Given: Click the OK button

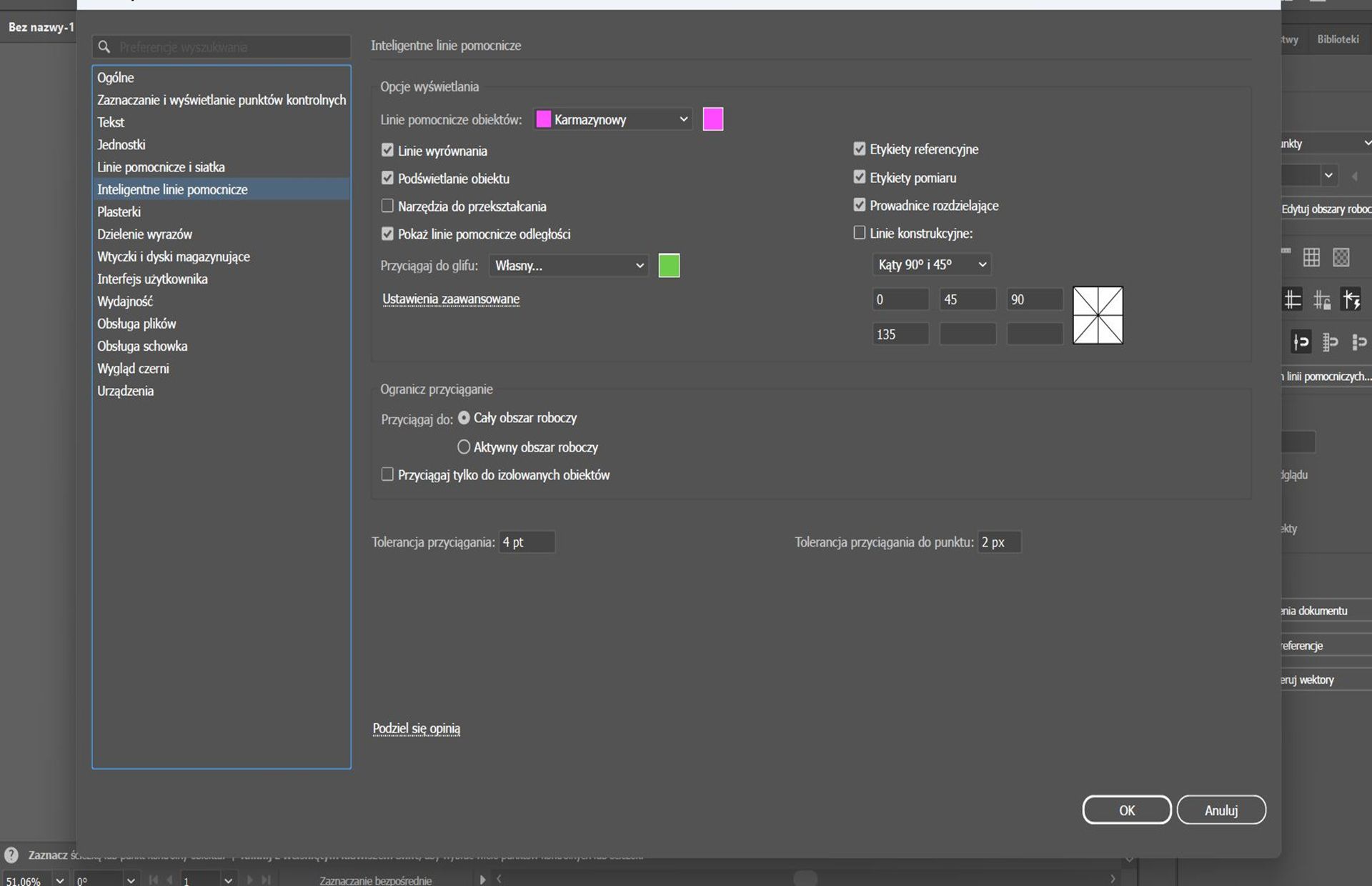Looking at the screenshot, I should click(1126, 810).
